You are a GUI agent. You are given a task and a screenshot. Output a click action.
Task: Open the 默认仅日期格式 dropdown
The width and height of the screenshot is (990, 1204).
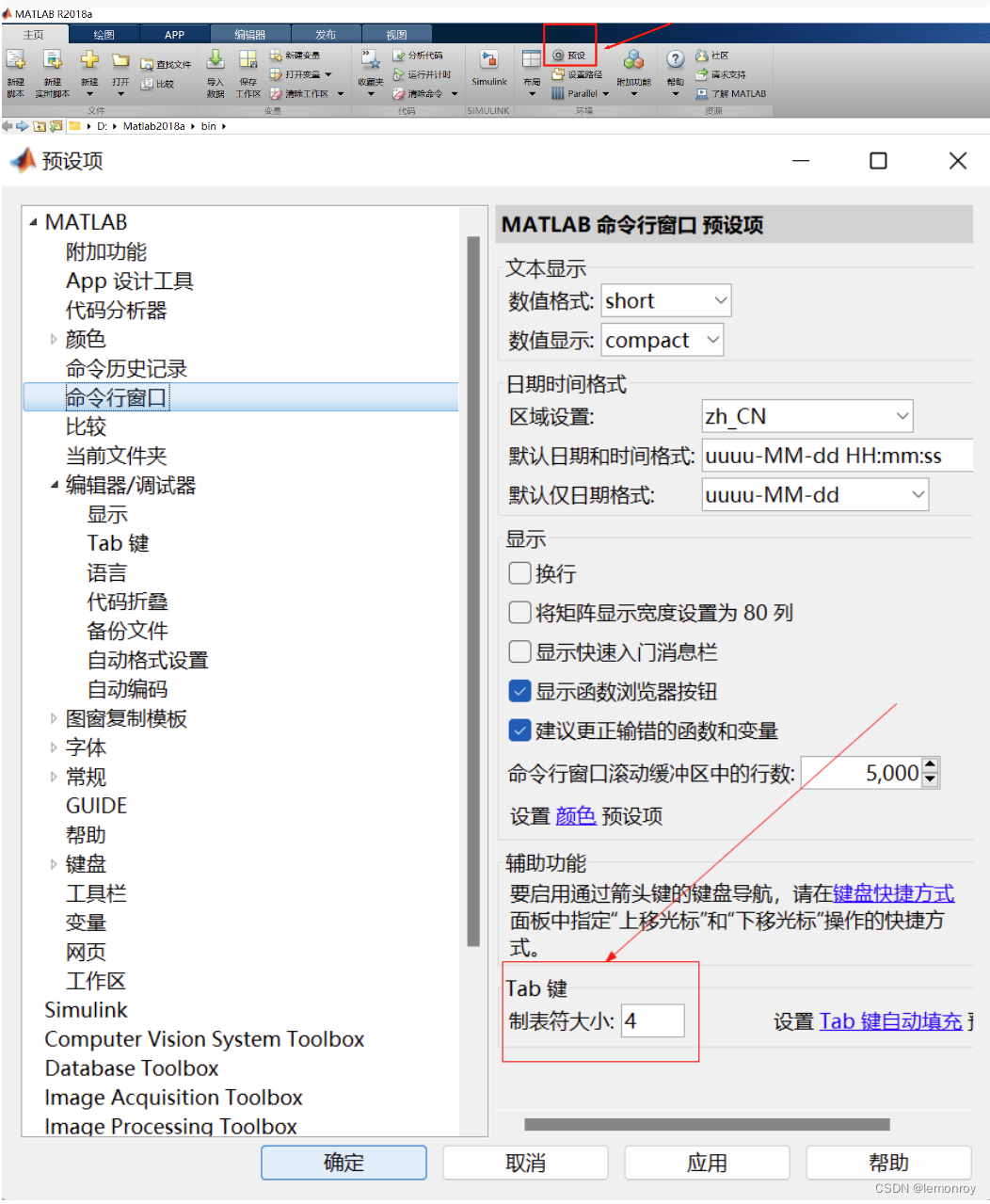click(x=815, y=495)
